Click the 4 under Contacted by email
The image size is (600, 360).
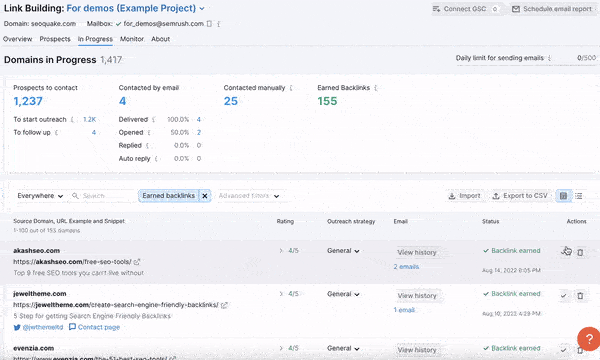click(x=122, y=101)
